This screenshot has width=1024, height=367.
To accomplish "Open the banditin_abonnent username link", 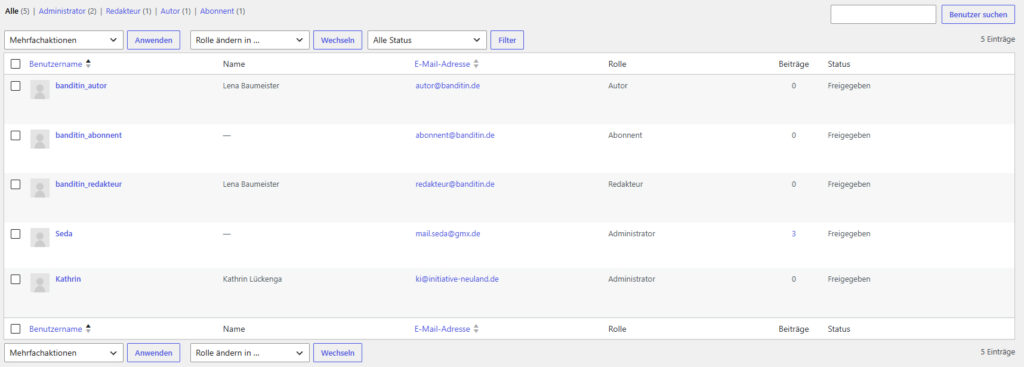I will pos(88,135).
